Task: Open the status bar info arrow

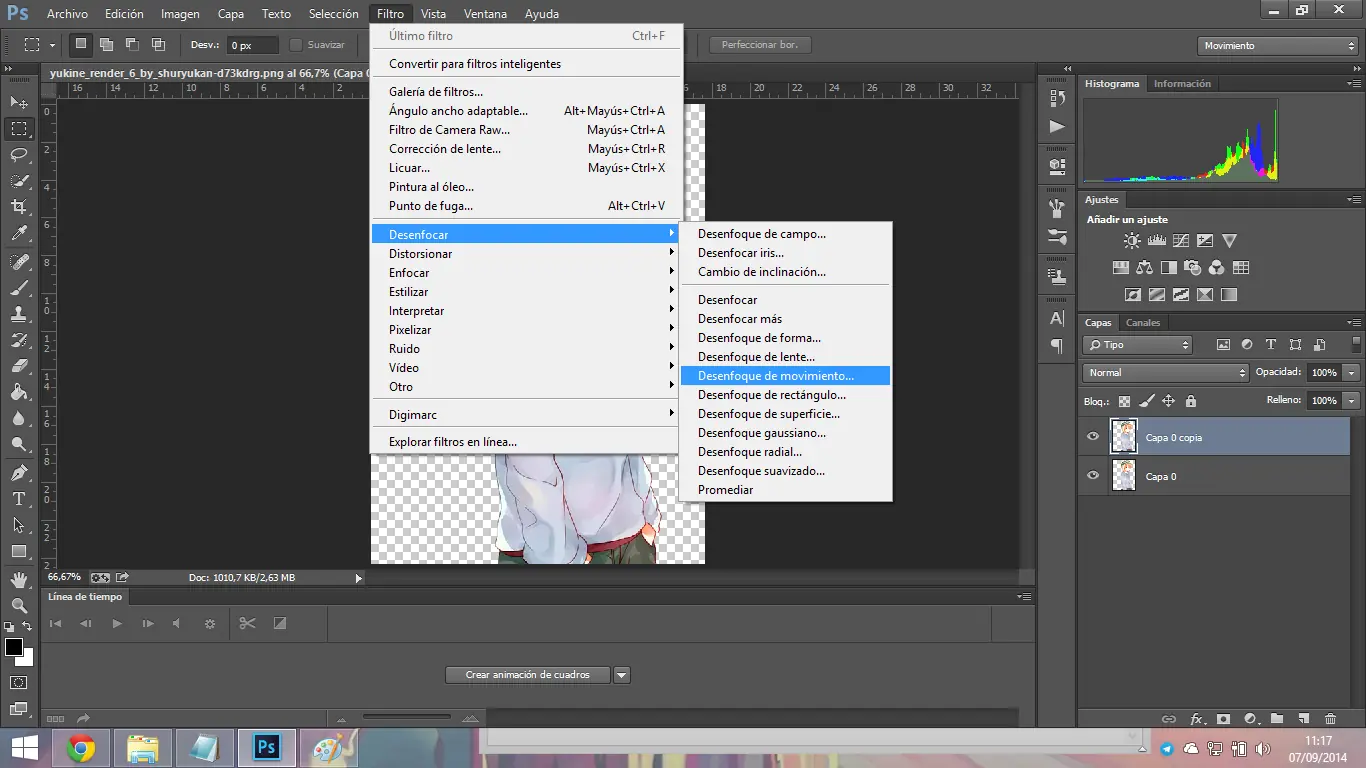Action: [358, 578]
